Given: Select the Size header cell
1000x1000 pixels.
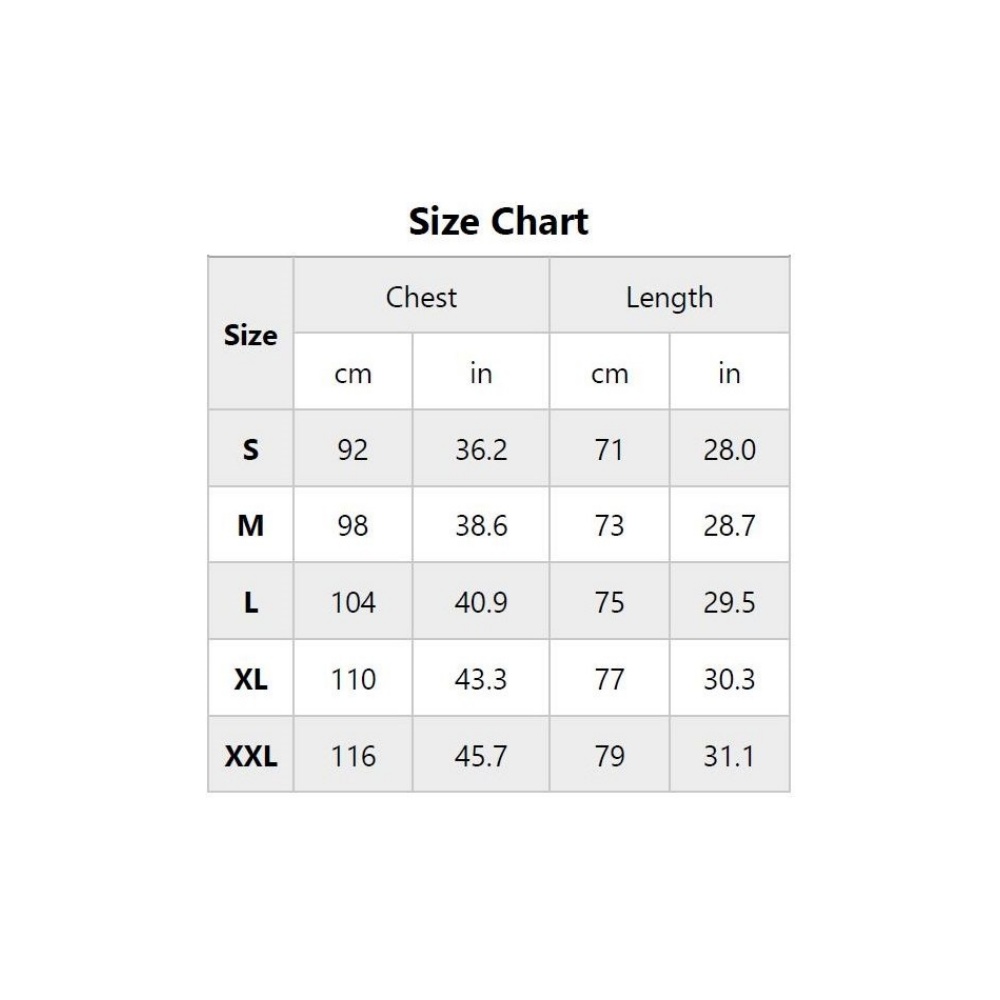Looking at the screenshot, I should tap(250, 335).
